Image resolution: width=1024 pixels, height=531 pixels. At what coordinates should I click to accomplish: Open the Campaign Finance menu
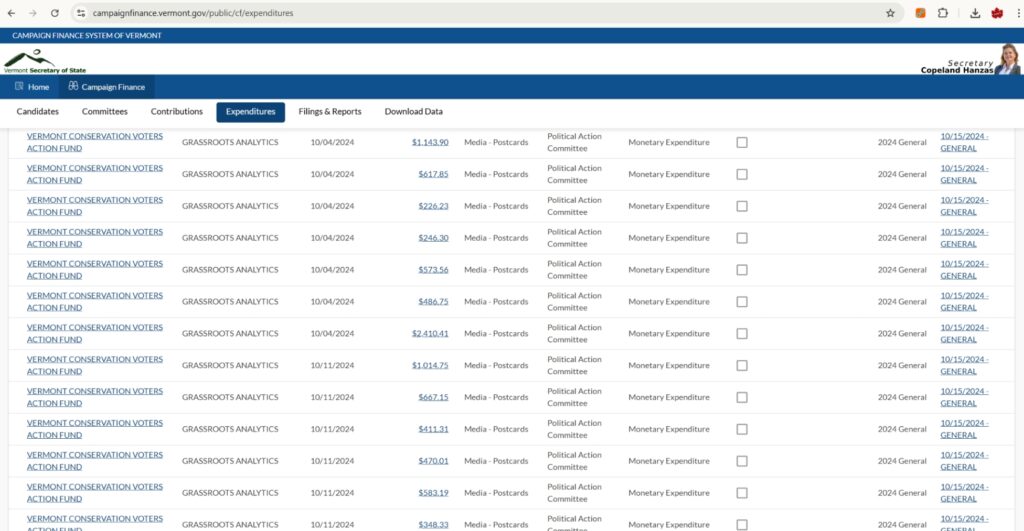(106, 87)
